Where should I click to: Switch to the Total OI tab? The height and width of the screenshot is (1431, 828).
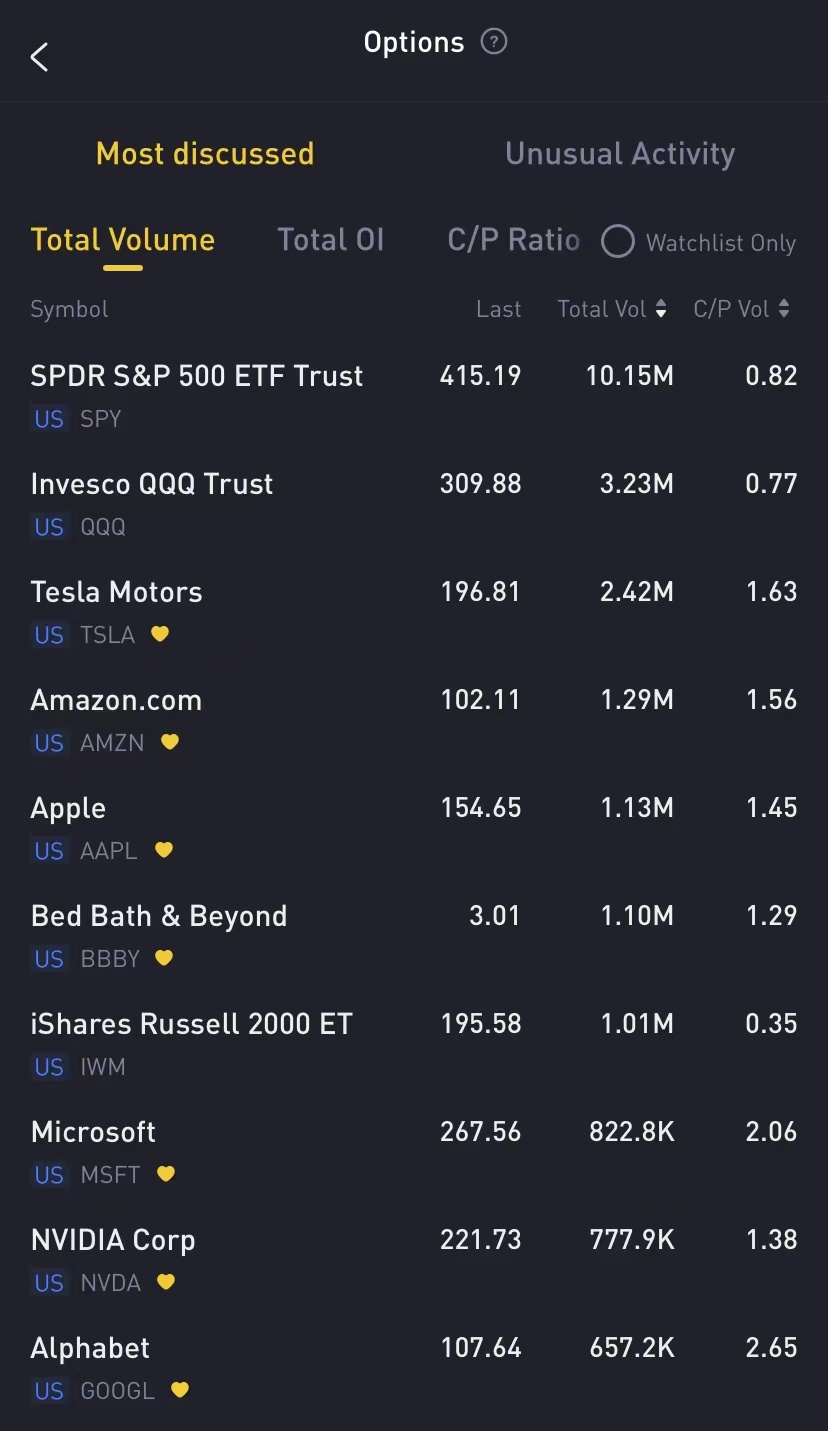[330, 240]
